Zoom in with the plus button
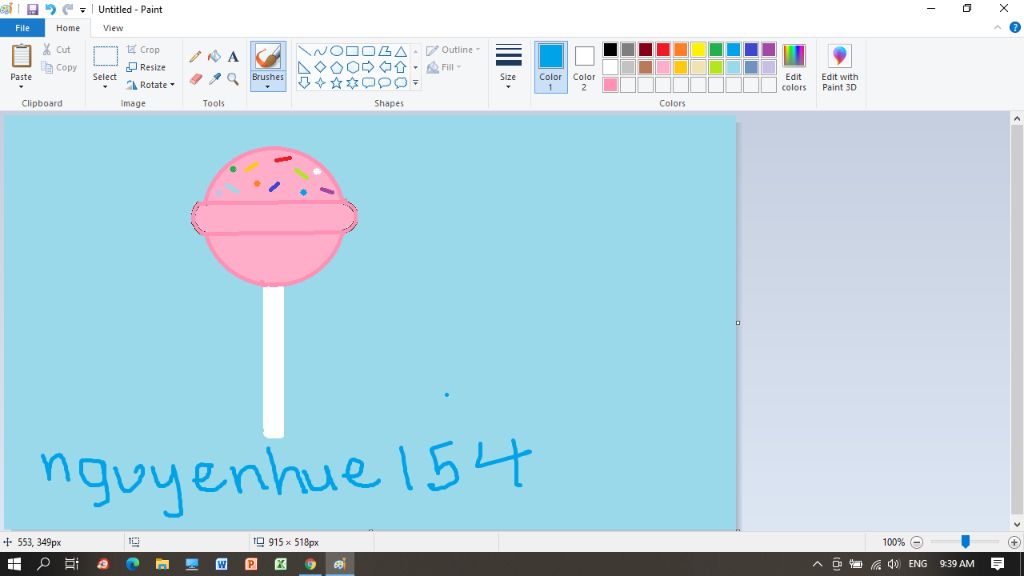This screenshot has width=1024, height=576. click(1014, 542)
